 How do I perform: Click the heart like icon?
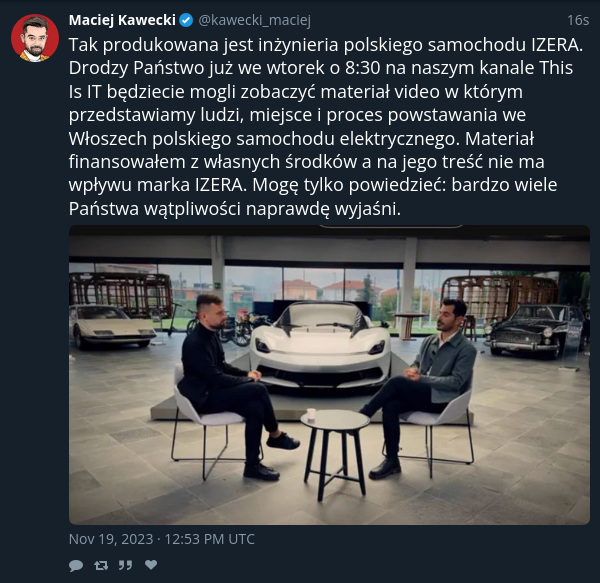tap(151, 565)
